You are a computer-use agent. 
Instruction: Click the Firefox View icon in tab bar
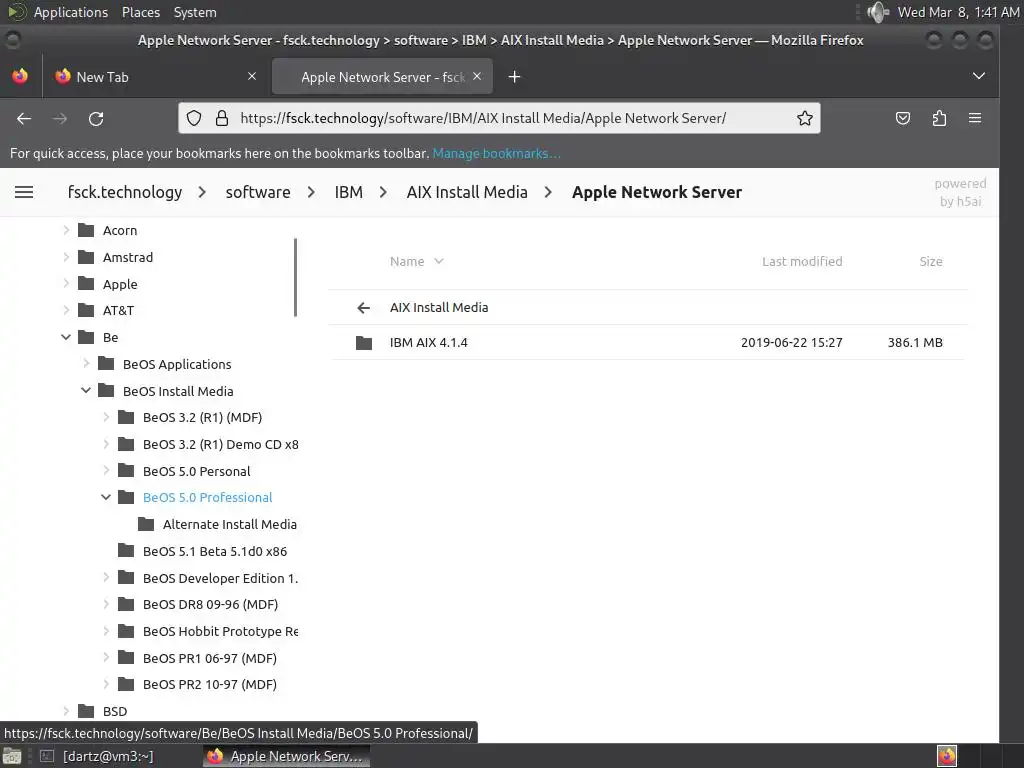point(20,76)
